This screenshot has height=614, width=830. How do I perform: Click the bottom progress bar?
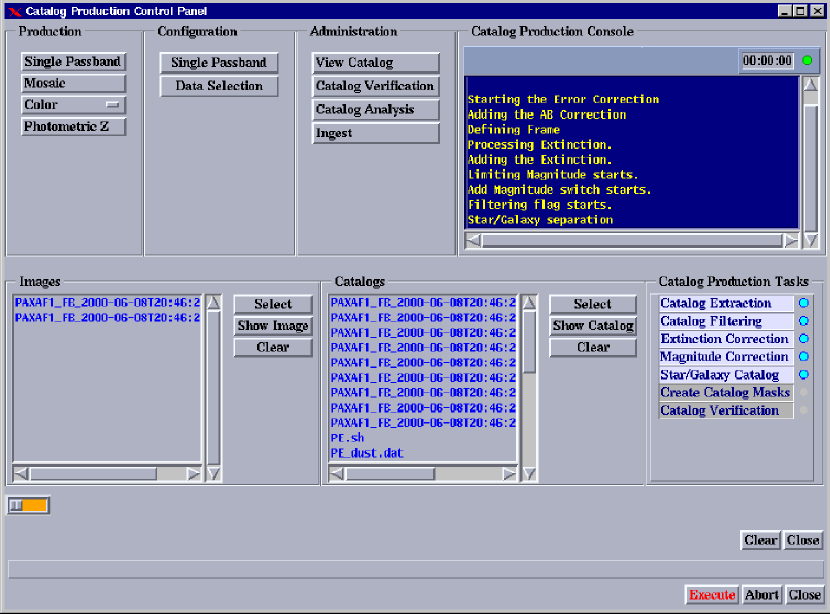pos(415,569)
